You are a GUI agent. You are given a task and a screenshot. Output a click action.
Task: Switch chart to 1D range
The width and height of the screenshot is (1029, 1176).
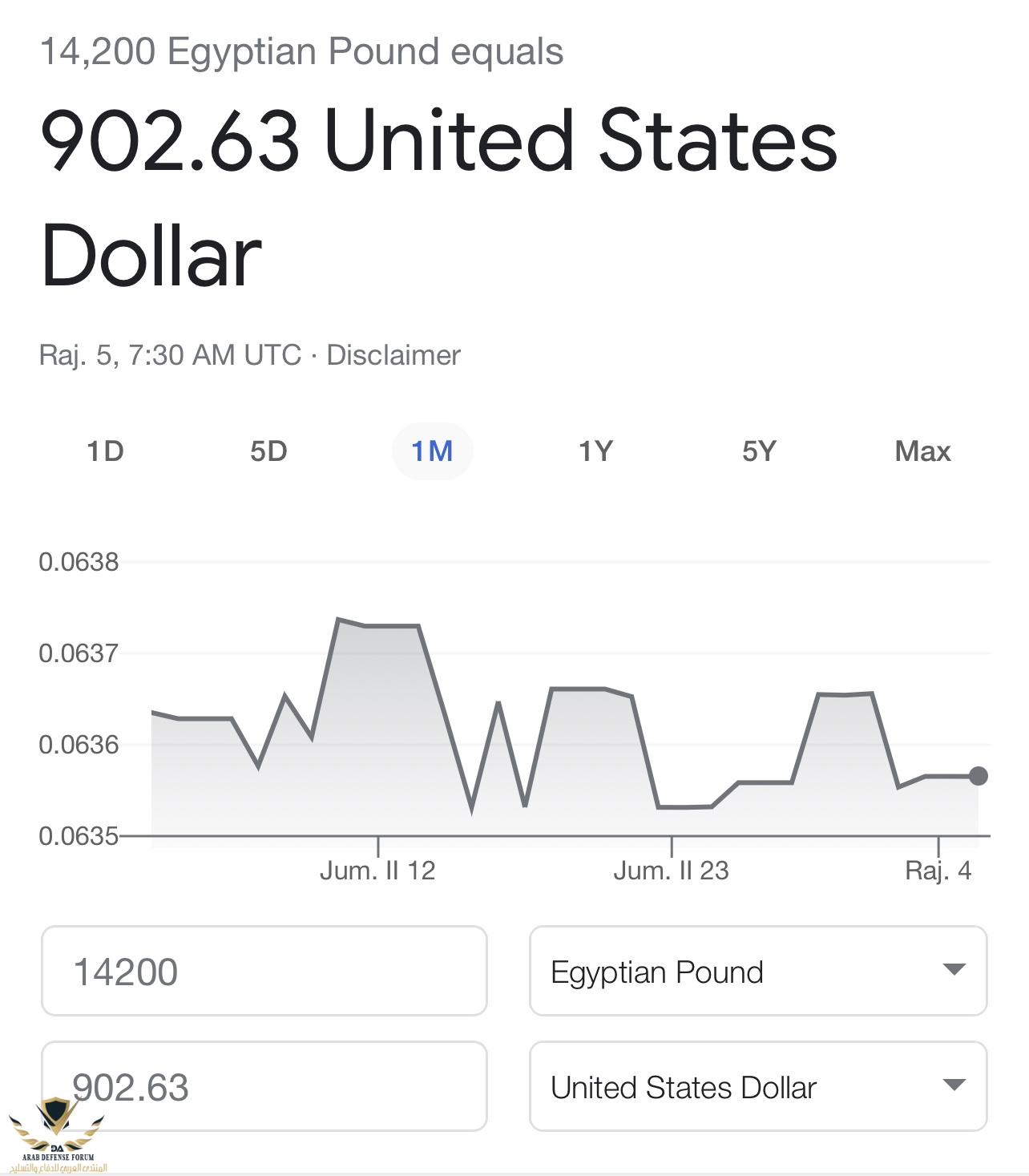click(105, 451)
